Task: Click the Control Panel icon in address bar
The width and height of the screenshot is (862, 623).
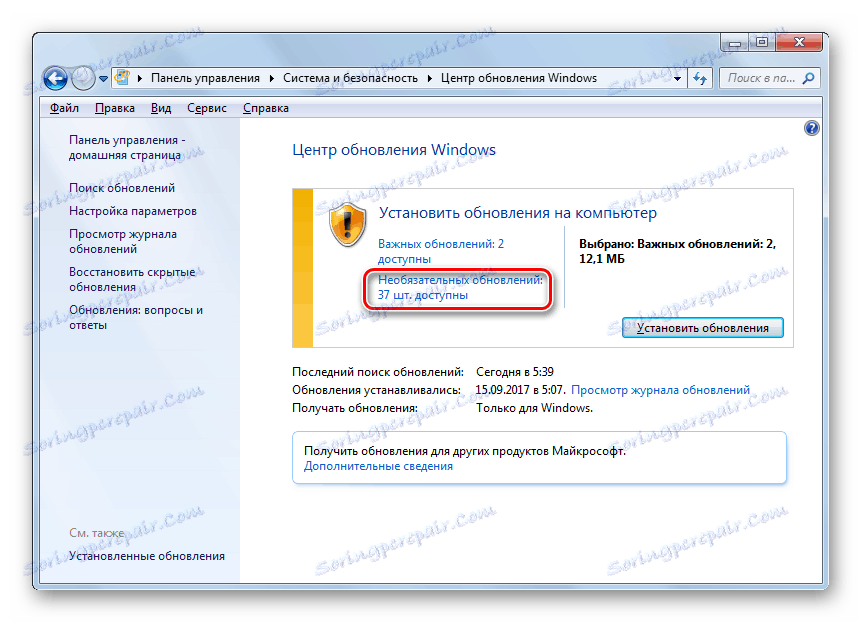Action: [x=122, y=78]
